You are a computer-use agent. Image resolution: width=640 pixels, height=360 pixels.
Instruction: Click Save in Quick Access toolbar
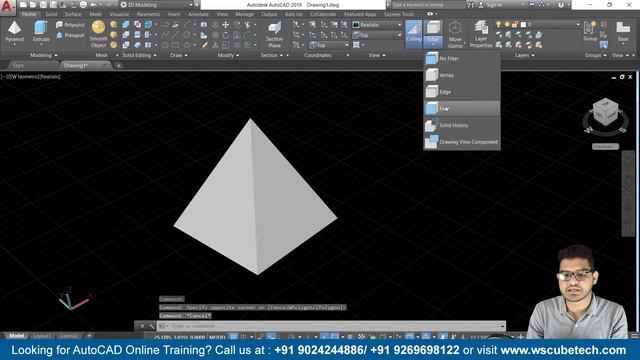tap(43, 5)
